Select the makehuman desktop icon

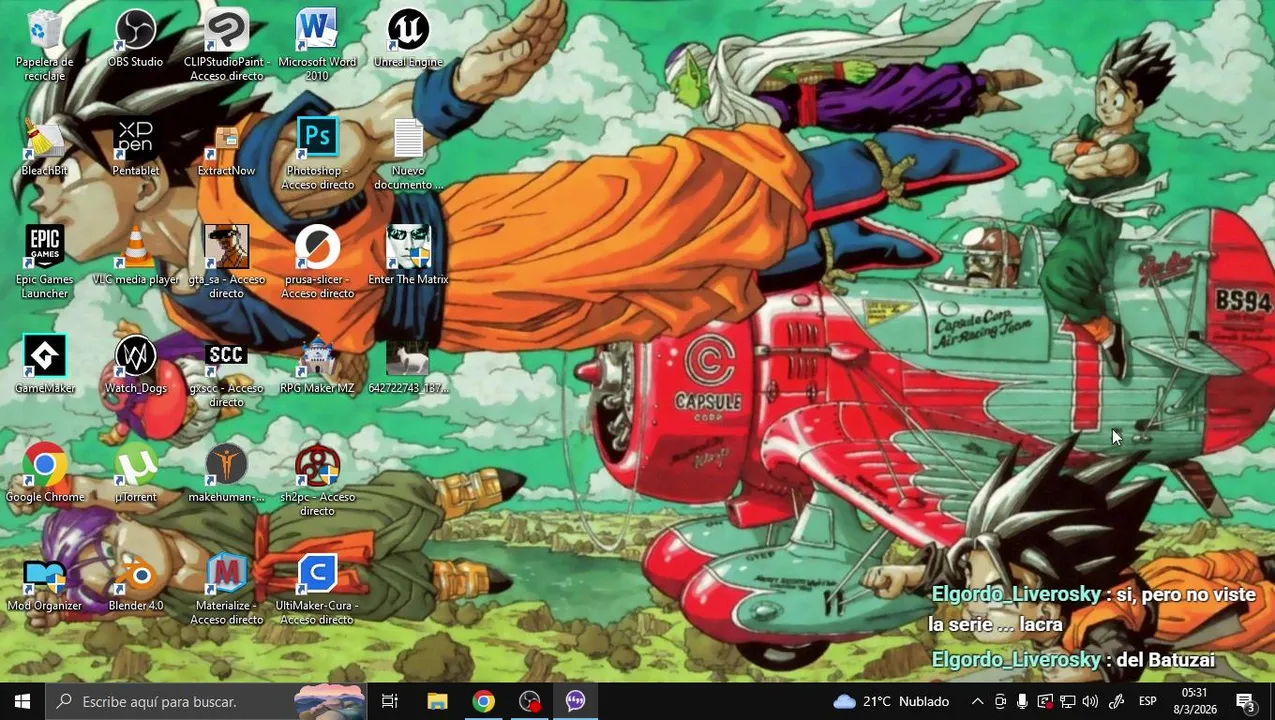tap(227, 474)
